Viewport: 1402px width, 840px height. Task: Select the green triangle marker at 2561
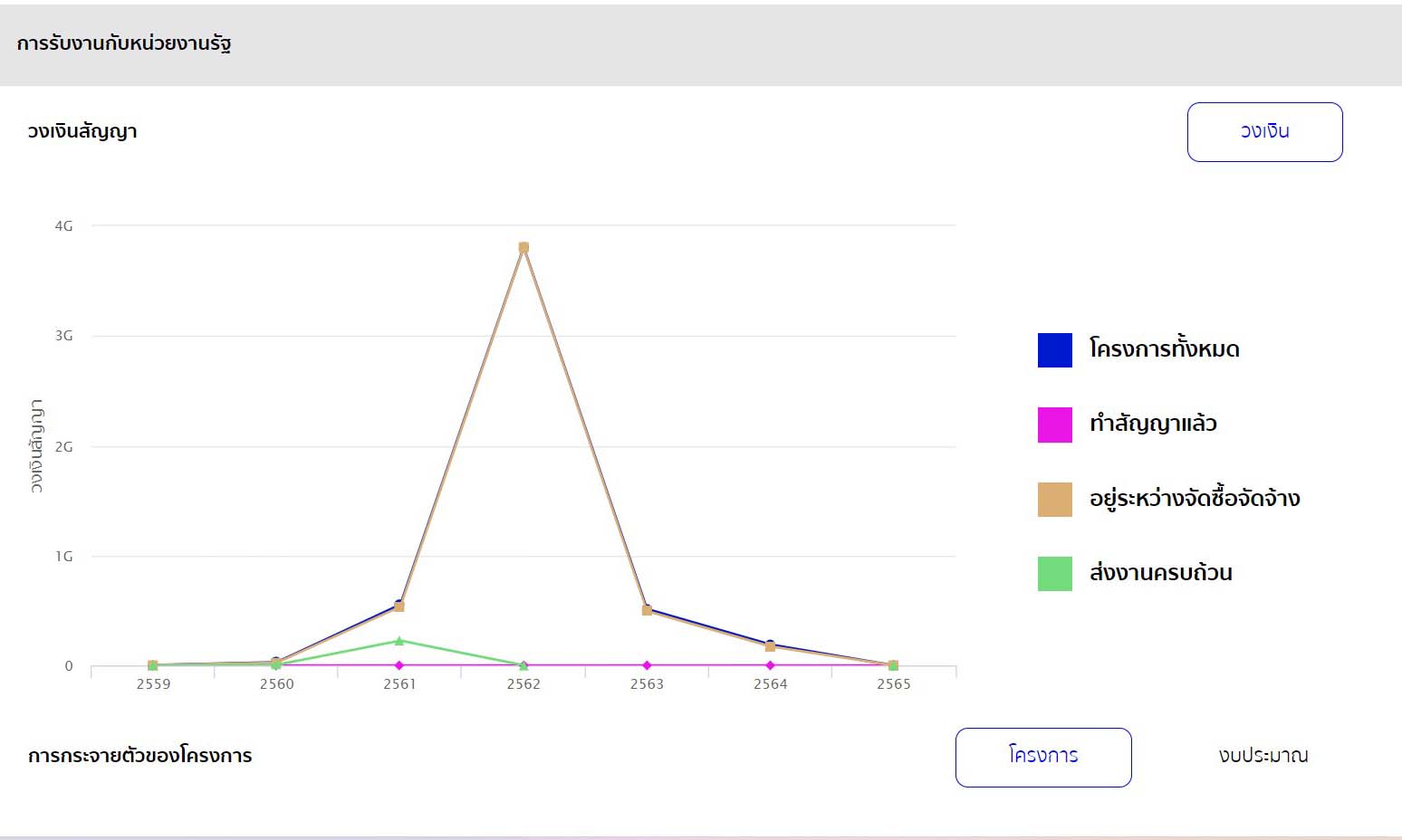(x=399, y=641)
